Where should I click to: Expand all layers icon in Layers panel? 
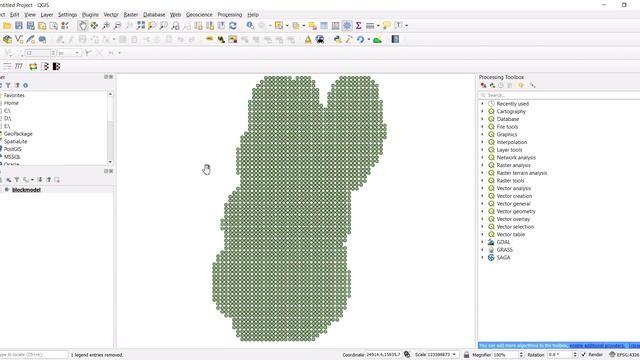pos(40,180)
